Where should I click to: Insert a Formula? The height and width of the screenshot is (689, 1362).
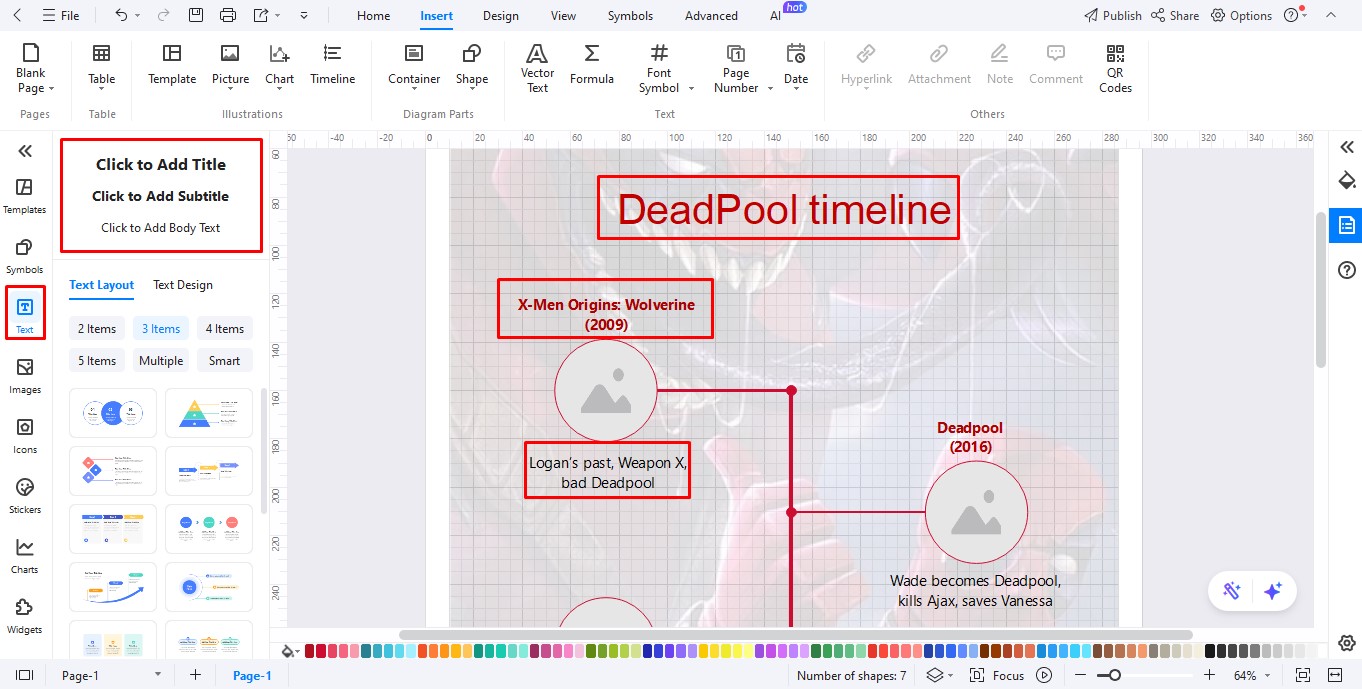pos(592,66)
